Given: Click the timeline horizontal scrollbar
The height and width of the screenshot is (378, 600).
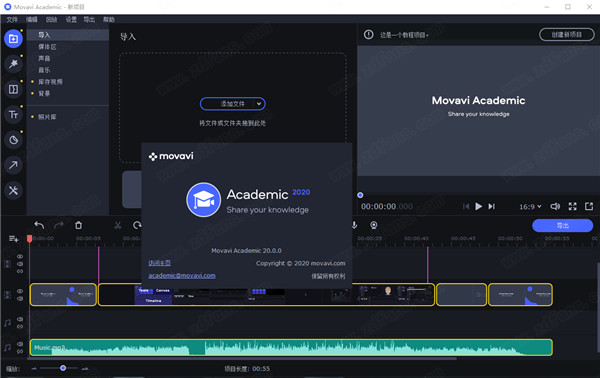Looking at the screenshot, I should click(243, 359).
